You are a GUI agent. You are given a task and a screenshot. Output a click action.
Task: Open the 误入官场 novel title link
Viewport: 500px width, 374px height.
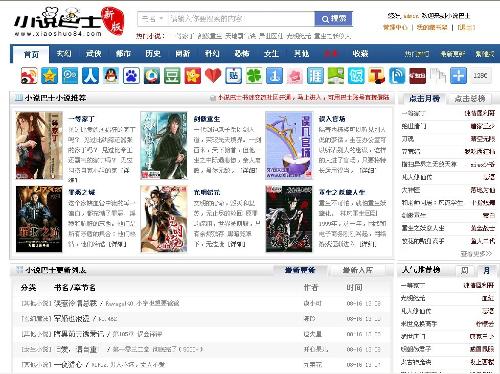point(332,119)
